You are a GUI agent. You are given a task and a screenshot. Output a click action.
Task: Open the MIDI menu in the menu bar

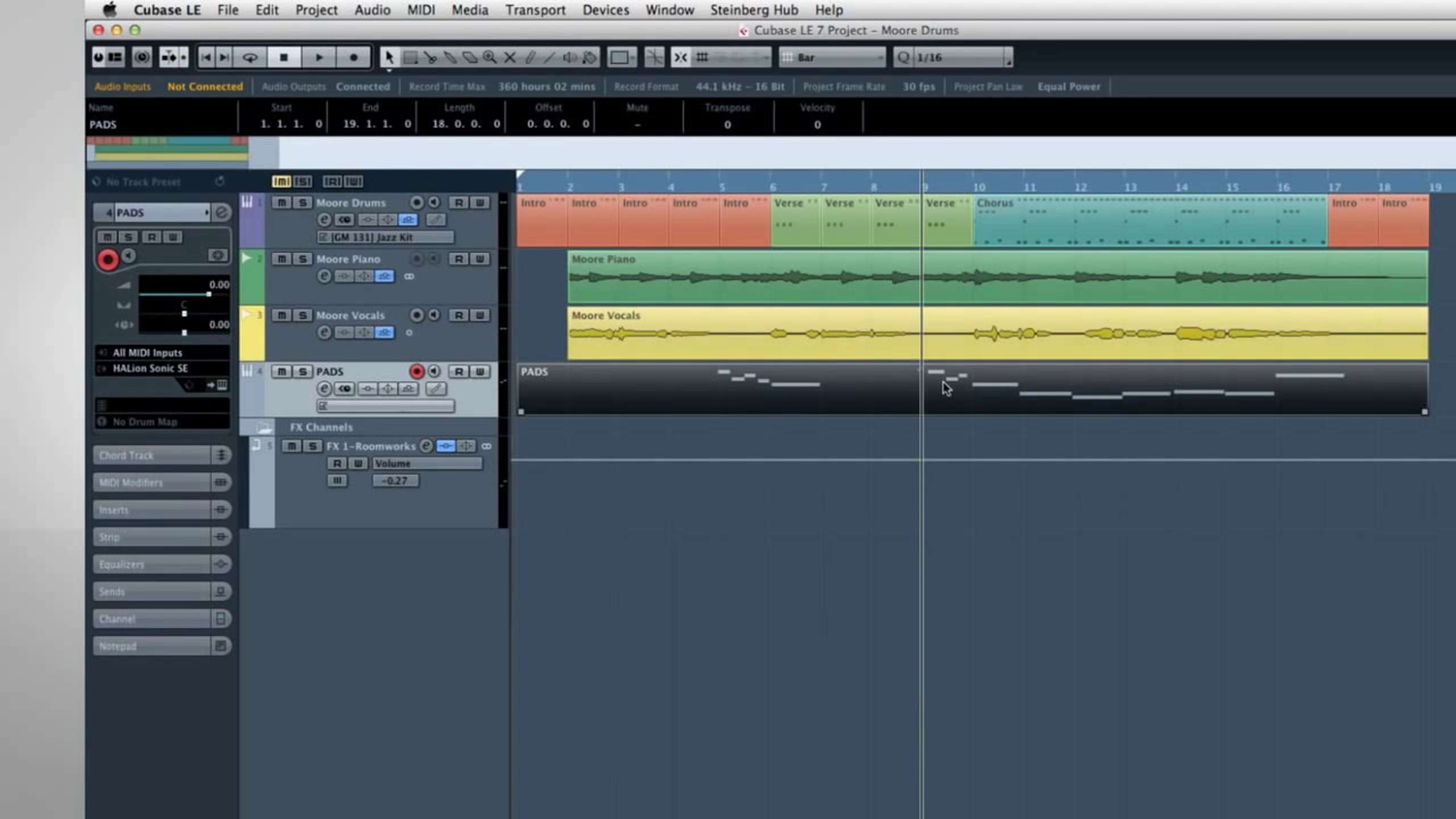coord(420,10)
